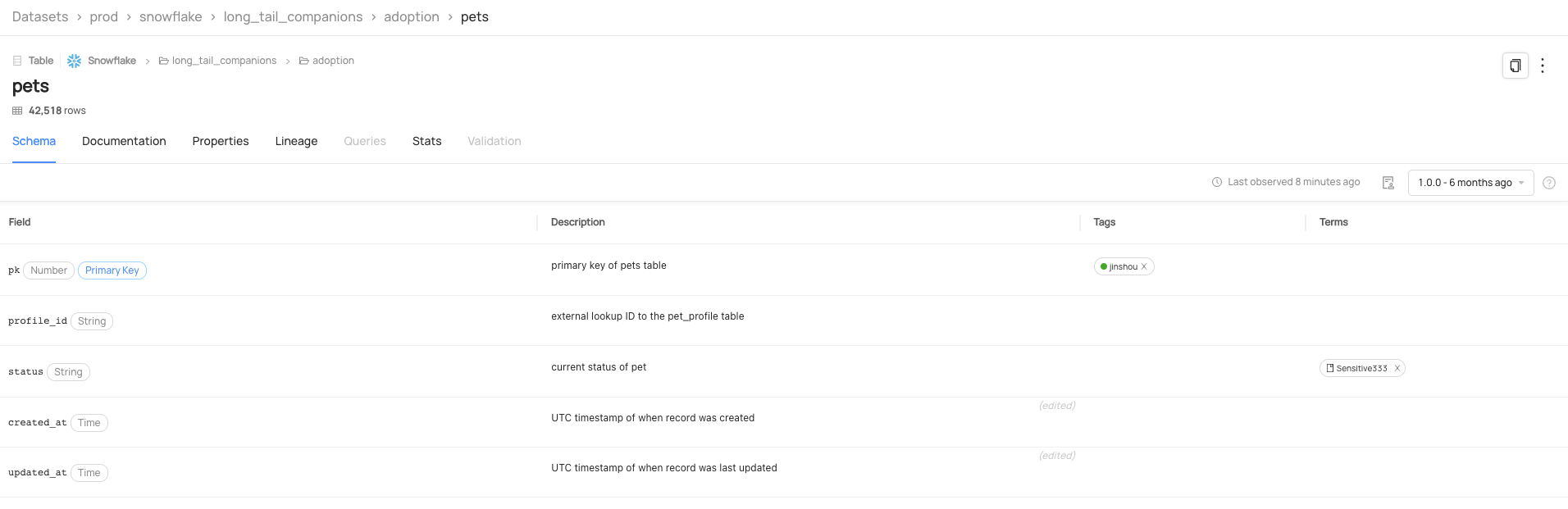This screenshot has height=509, width=1568.
Task: Open the version 1.0.0 dropdown
Action: (1470, 183)
